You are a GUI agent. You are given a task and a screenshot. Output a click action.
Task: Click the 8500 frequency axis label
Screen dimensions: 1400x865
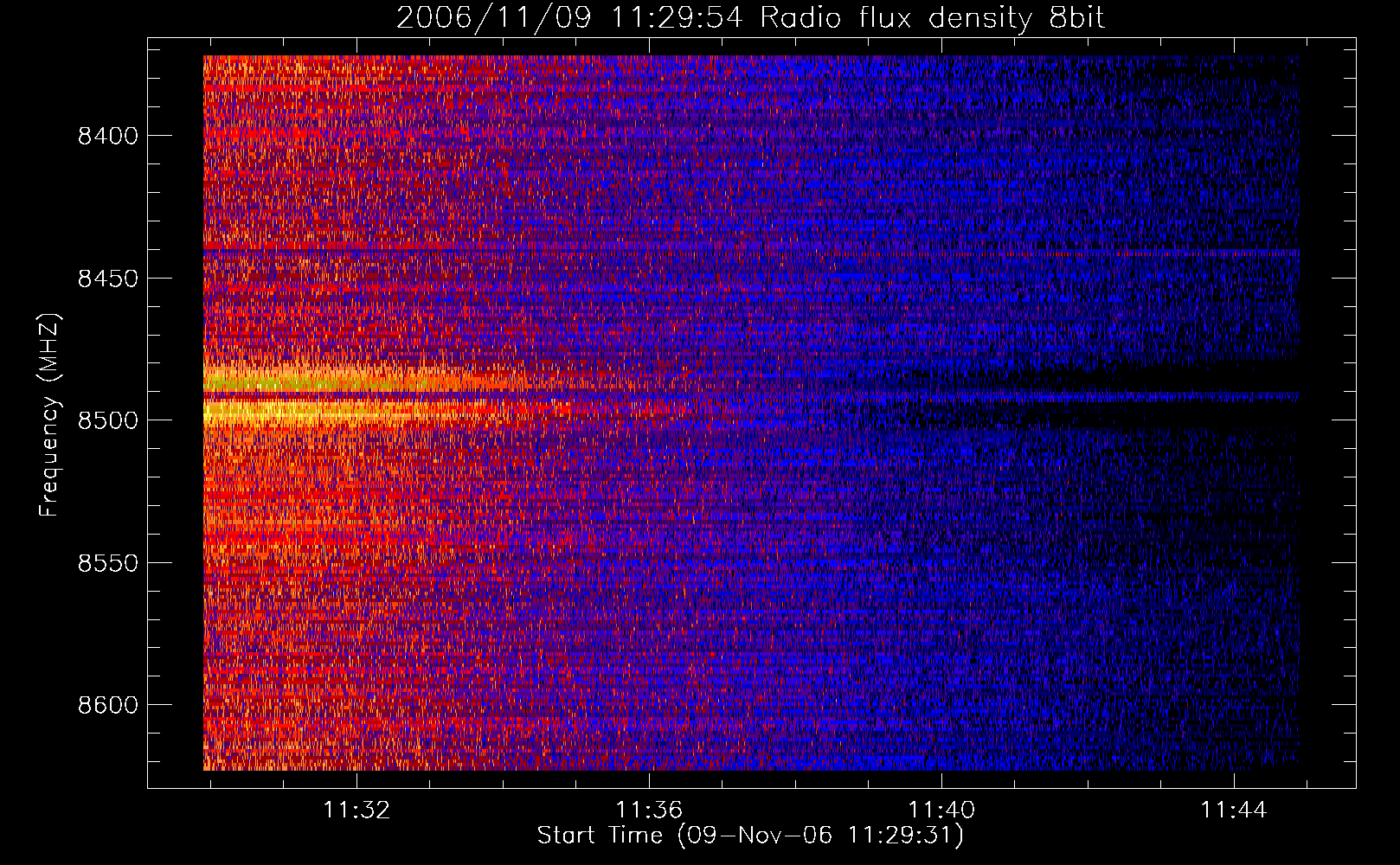click(108, 420)
